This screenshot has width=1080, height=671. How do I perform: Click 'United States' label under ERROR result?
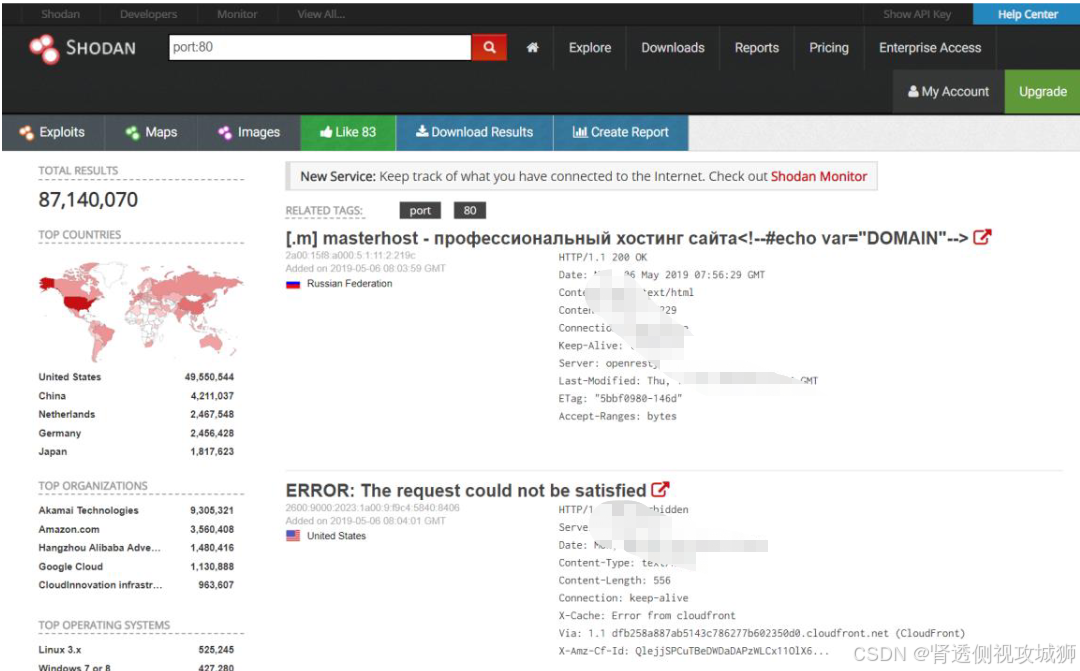coord(336,536)
